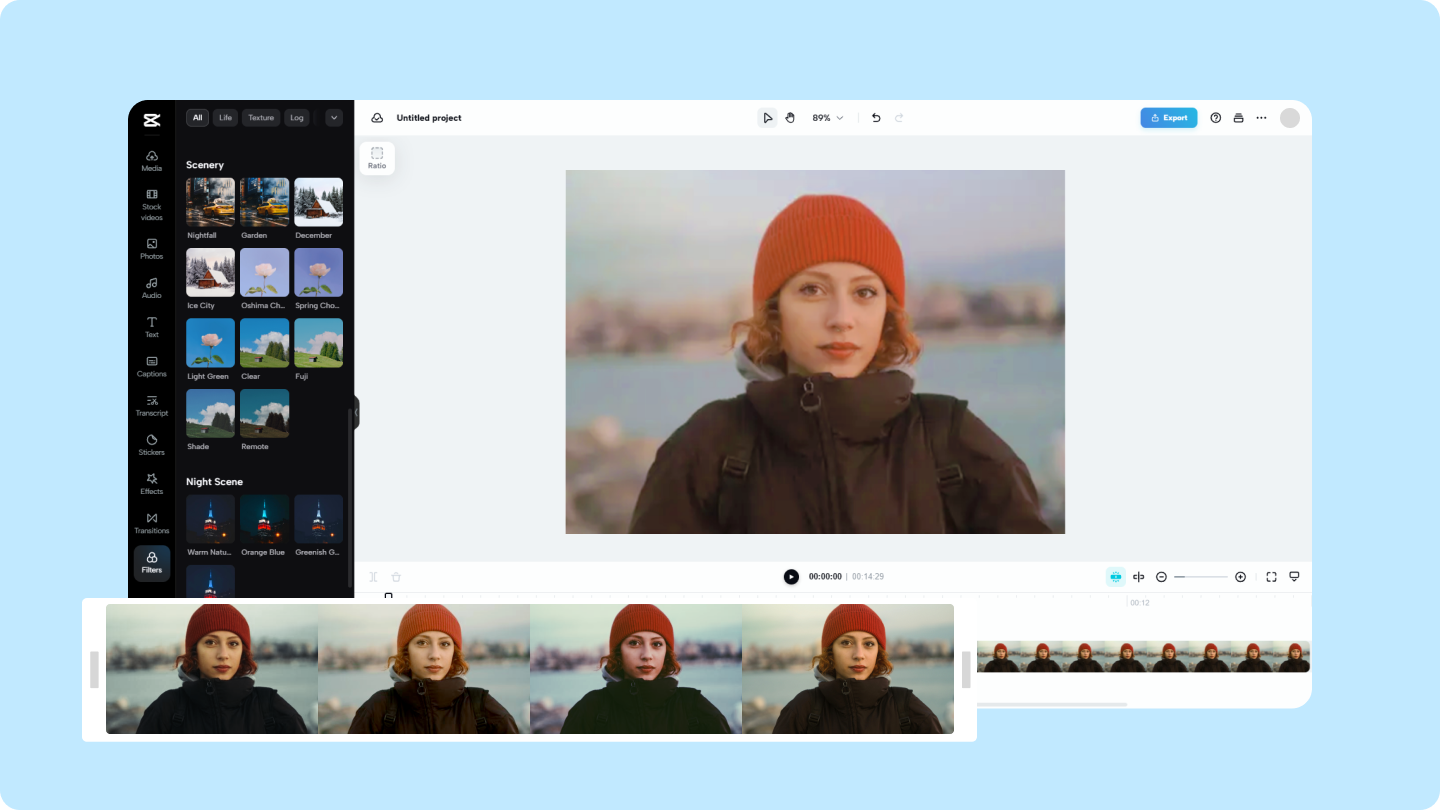Switch to the Texture filters tab

click(x=261, y=118)
